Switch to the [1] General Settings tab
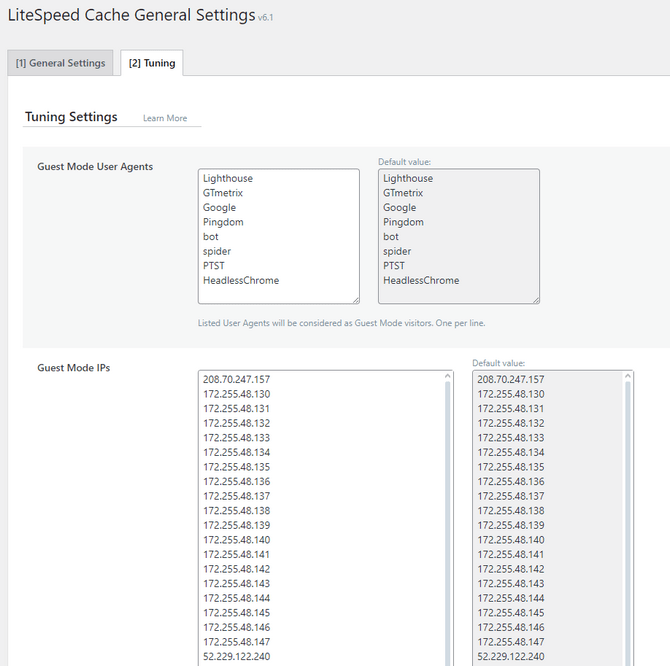This screenshot has height=666, width=670. point(62,63)
